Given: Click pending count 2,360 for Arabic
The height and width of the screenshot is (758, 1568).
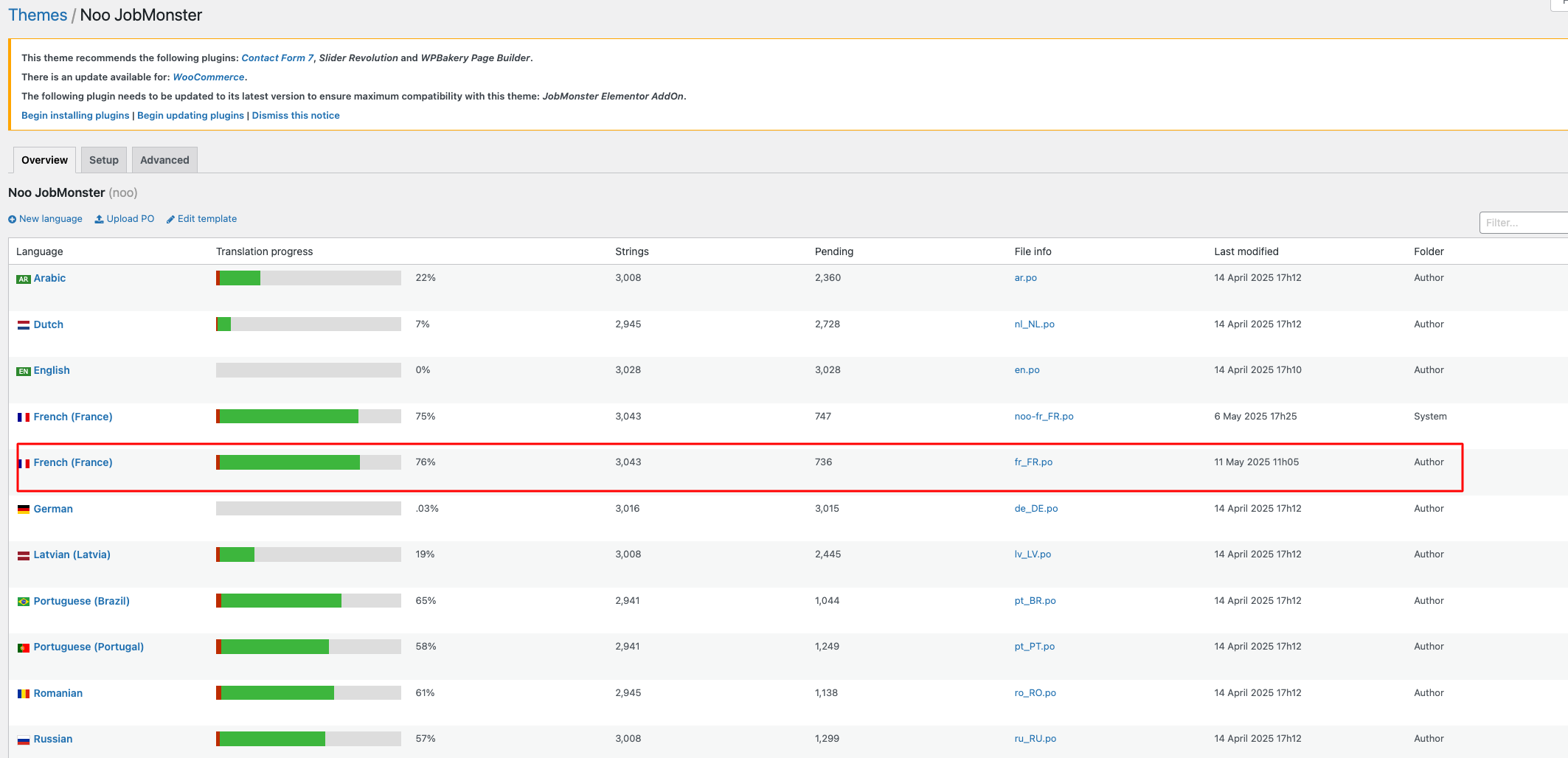Looking at the screenshot, I should tap(828, 278).
